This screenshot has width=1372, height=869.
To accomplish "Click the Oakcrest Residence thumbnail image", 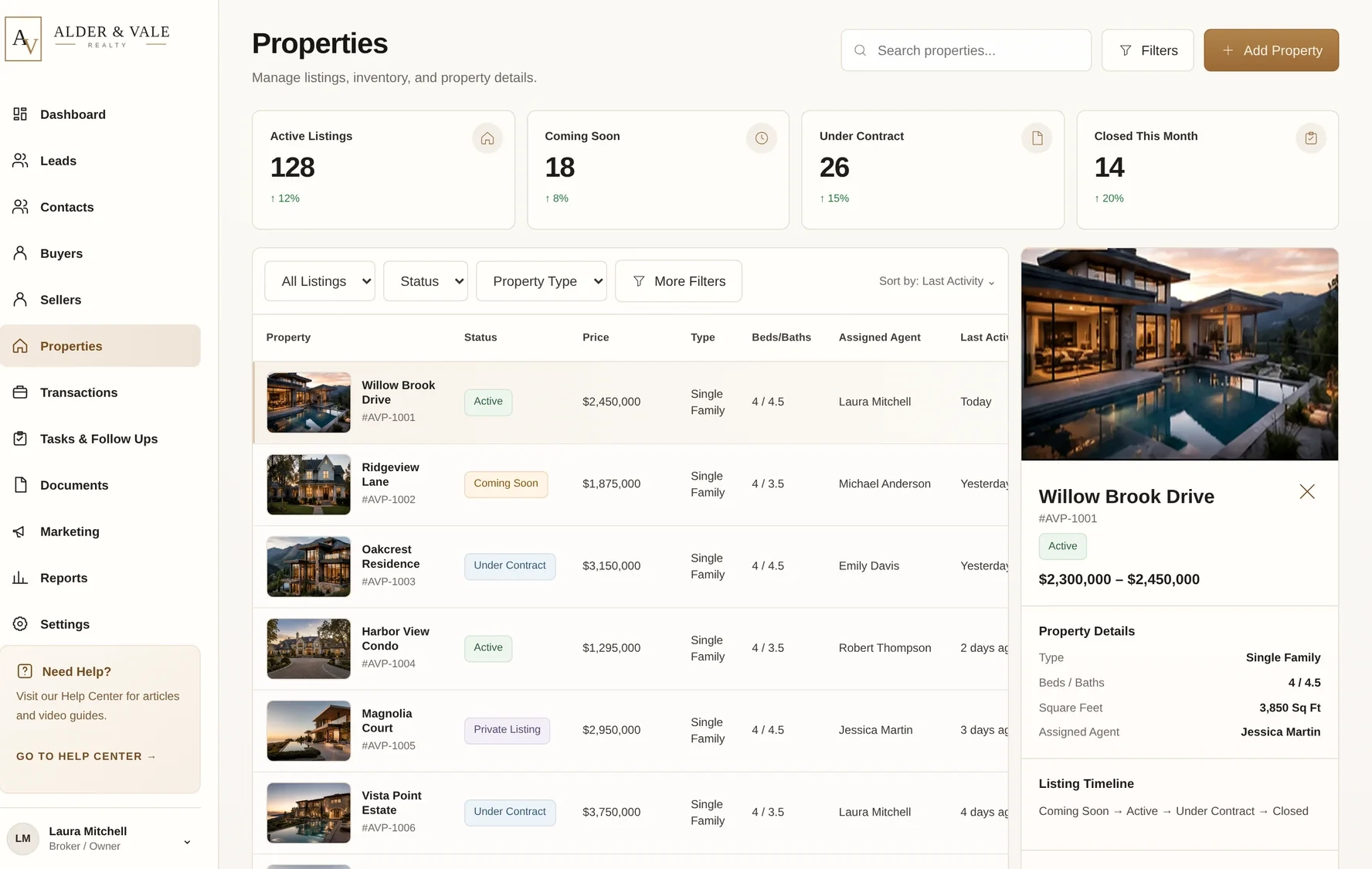I will 308,566.
